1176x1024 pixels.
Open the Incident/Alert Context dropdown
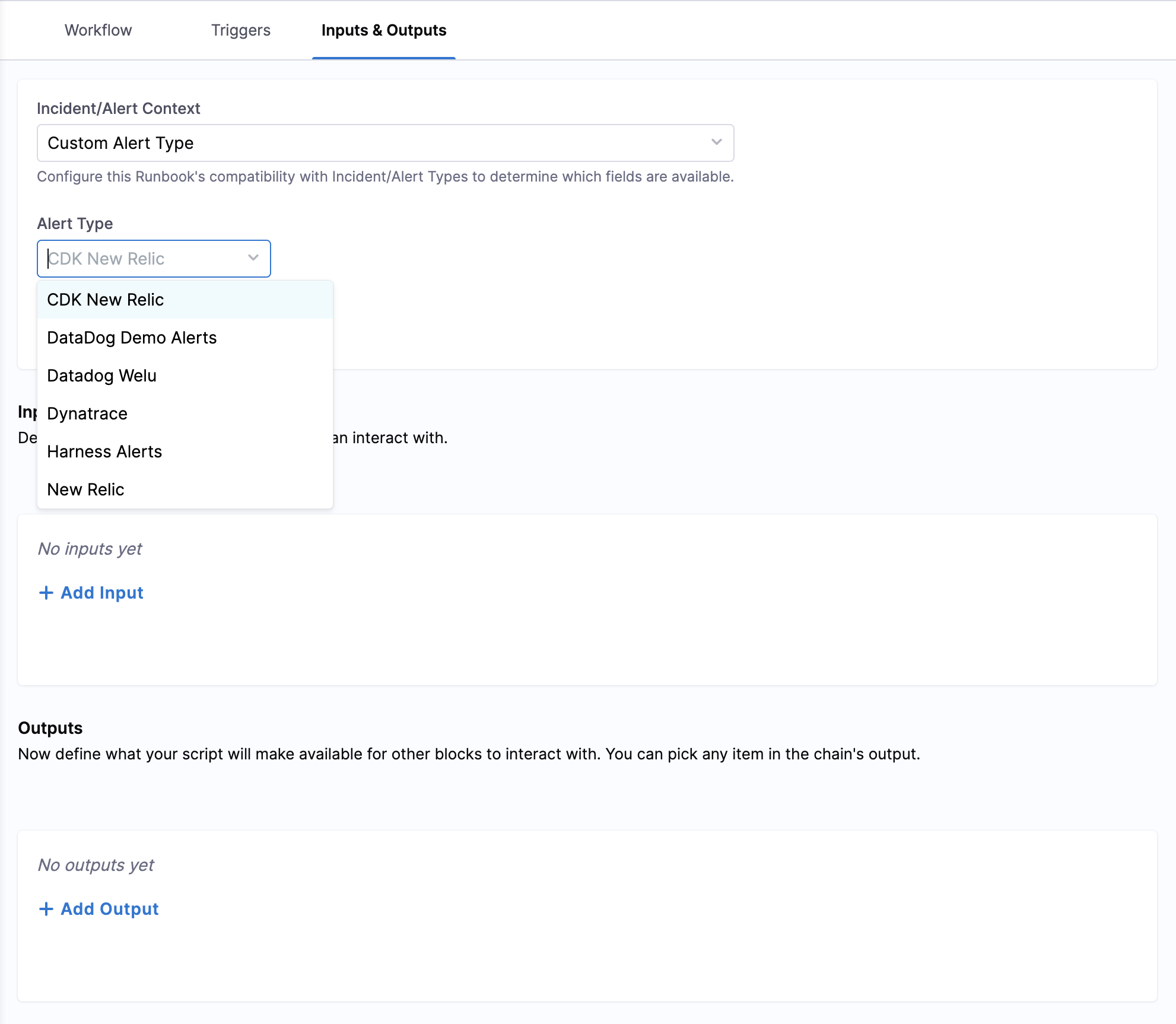coord(386,142)
